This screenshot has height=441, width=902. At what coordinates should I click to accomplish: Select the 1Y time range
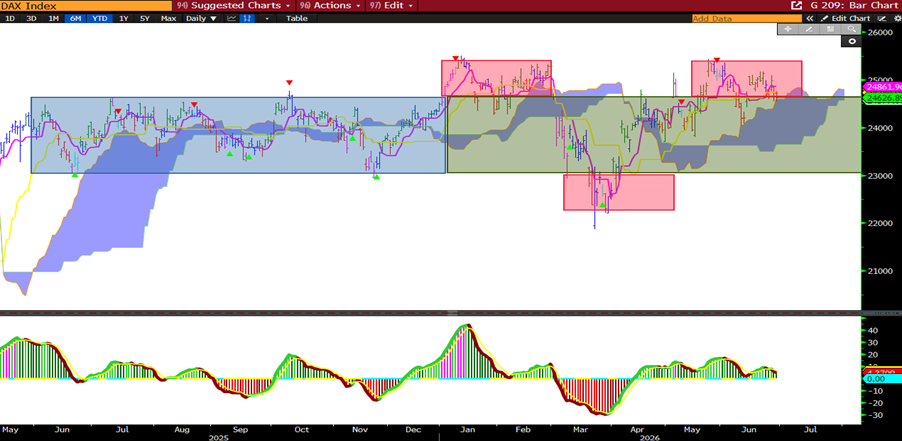124,18
